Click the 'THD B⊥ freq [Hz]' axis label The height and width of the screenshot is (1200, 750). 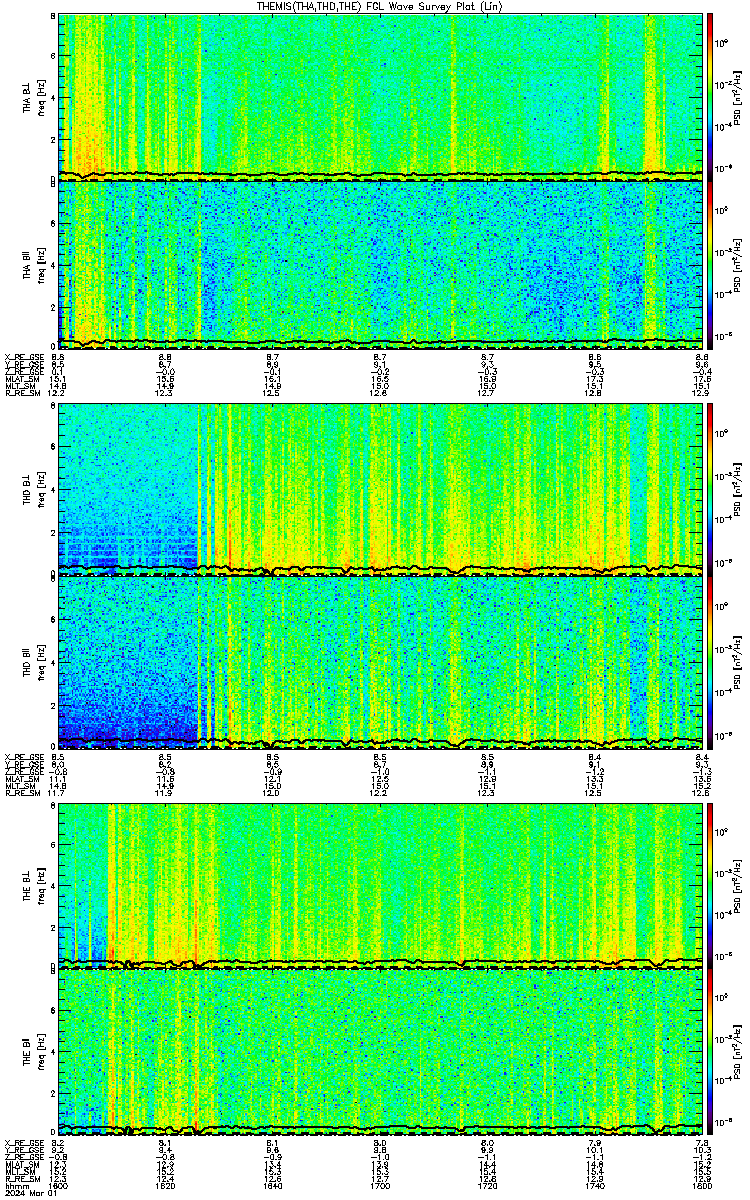click(x=33, y=489)
